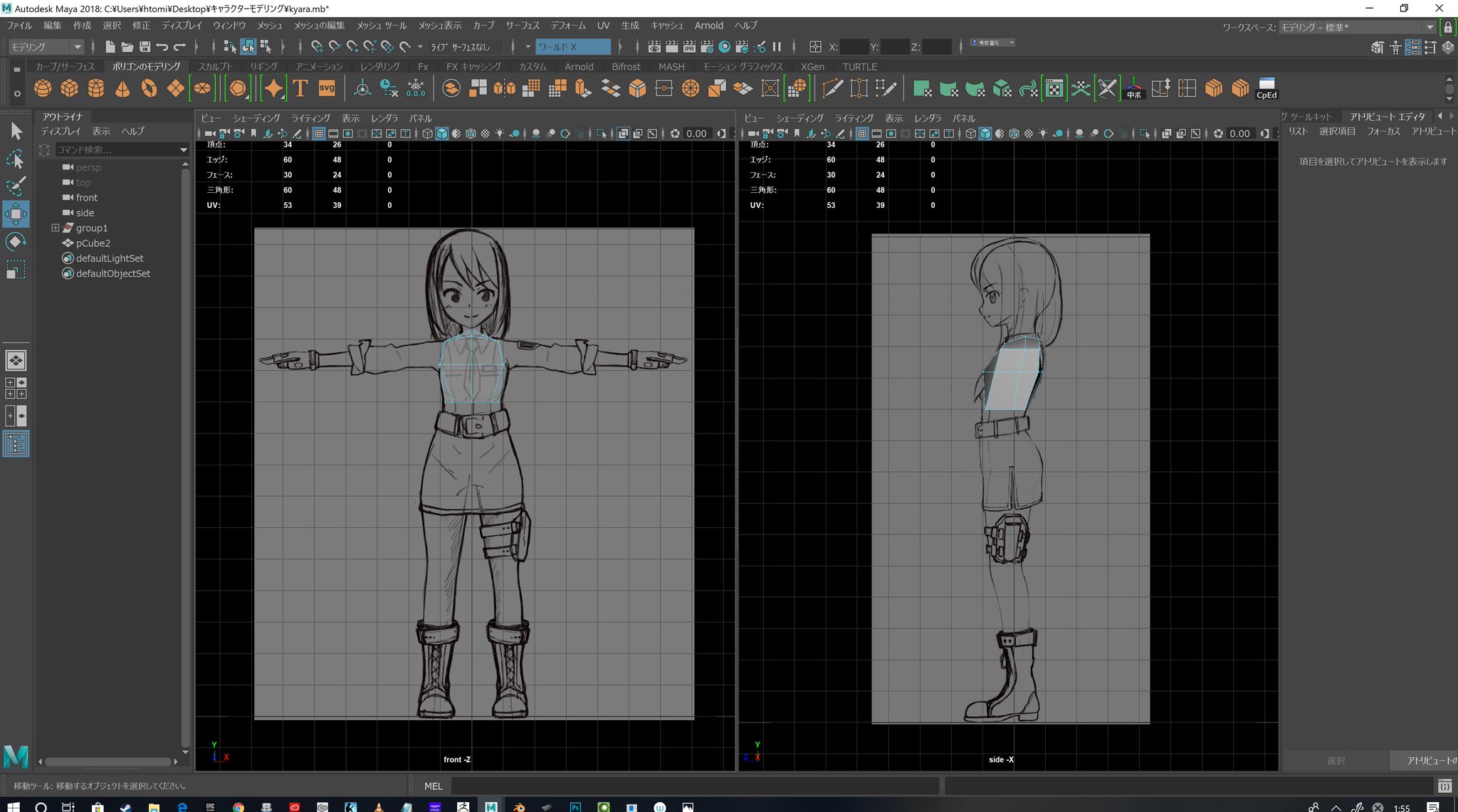Click the polygon cone shelf icon

click(x=122, y=88)
